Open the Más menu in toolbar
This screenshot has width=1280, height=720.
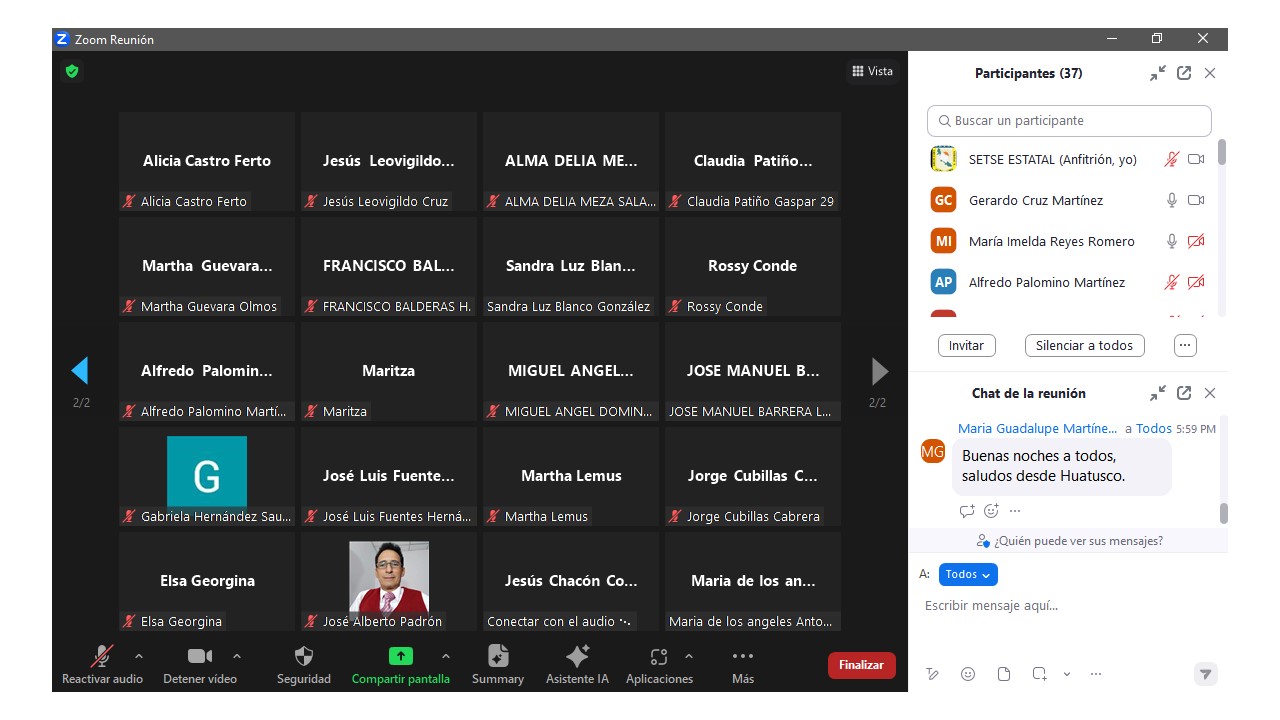pyautogui.click(x=742, y=657)
